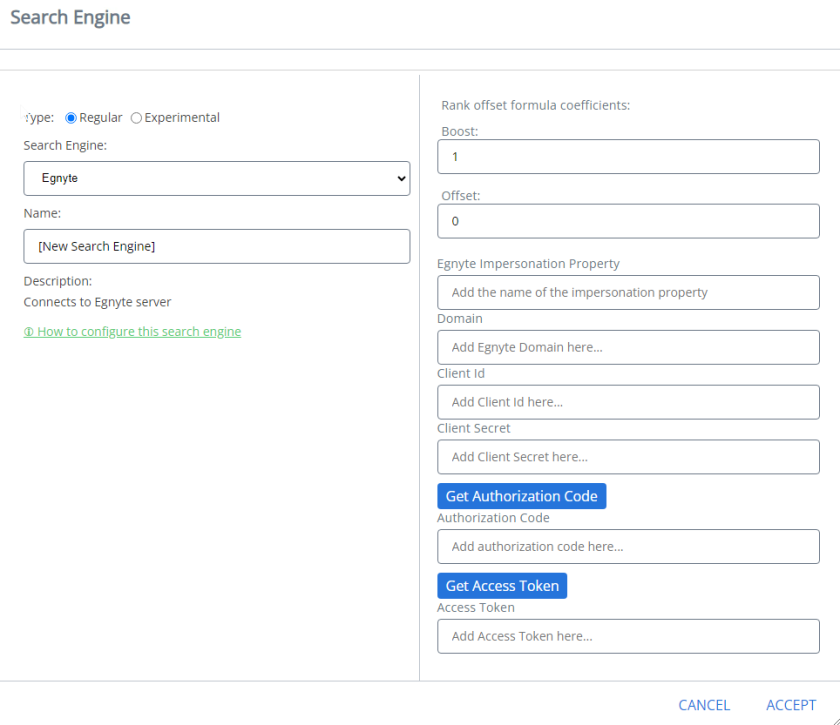
Task: Focus the Access Token text box
Action: [x=628, y=636]
